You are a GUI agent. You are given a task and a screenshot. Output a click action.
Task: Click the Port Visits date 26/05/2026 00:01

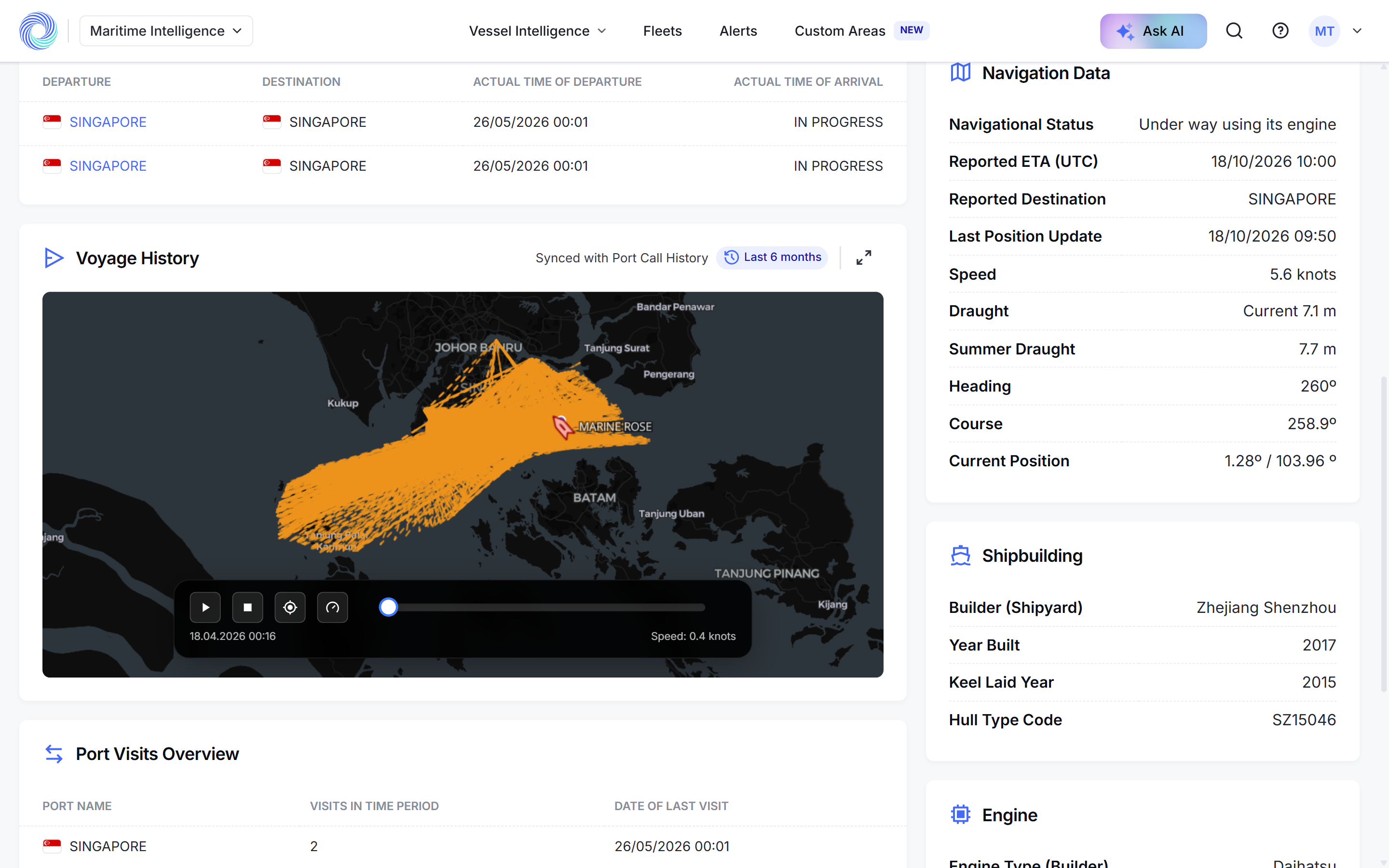[671, 846]
